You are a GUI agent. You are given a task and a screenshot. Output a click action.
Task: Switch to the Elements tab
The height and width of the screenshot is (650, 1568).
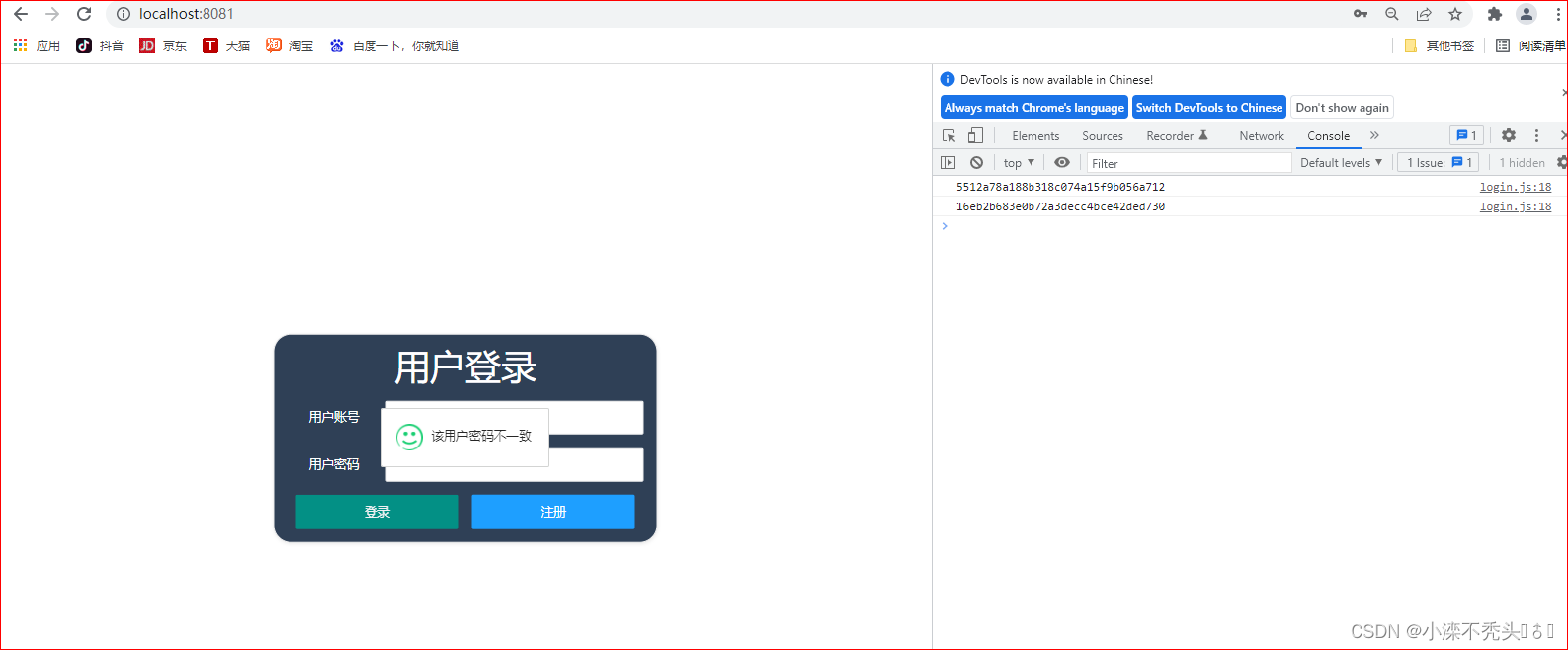pos(1035,136)
